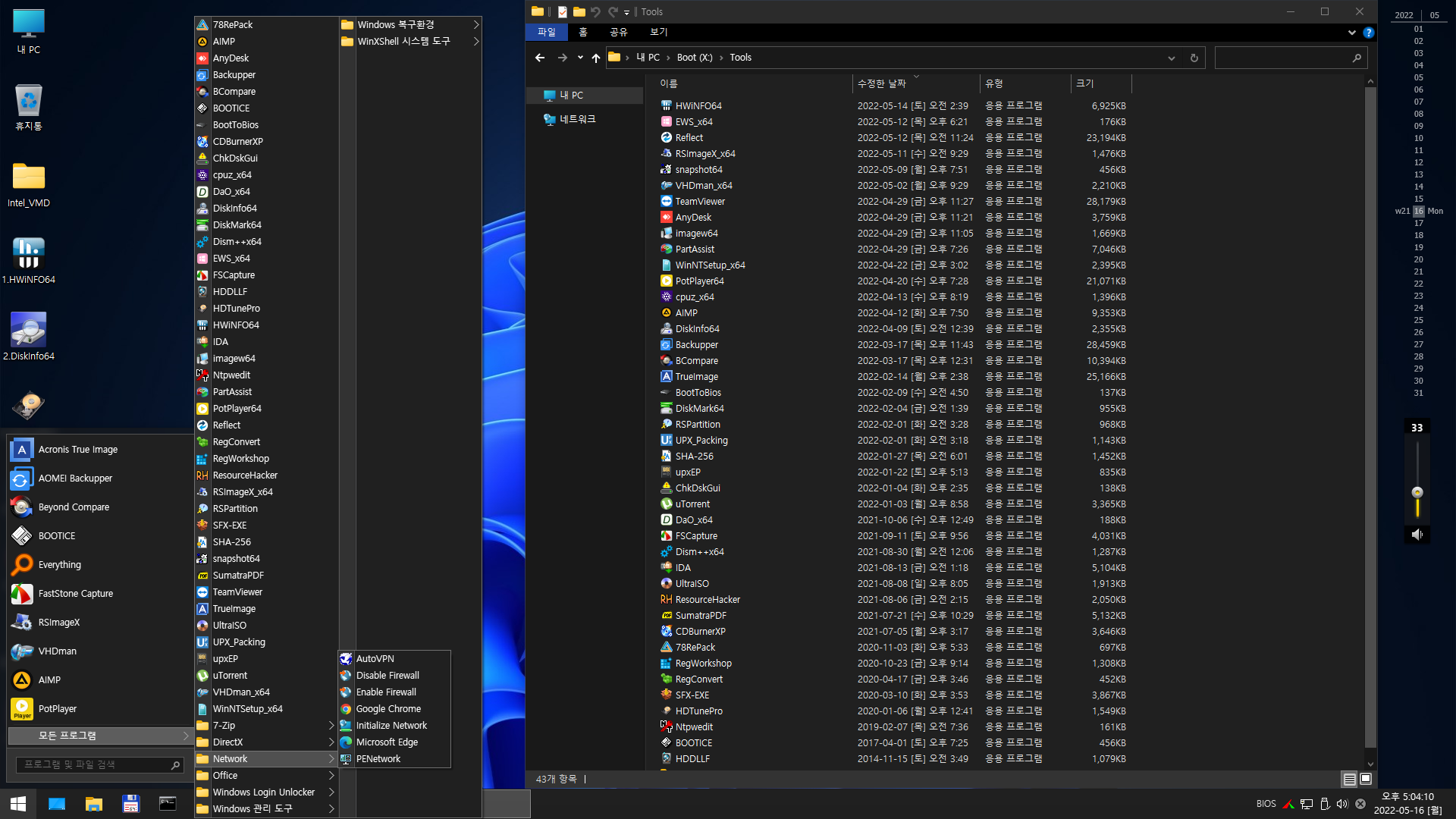Click BIOS tray indicator

pyautogui.click(x=1266, y=804)
